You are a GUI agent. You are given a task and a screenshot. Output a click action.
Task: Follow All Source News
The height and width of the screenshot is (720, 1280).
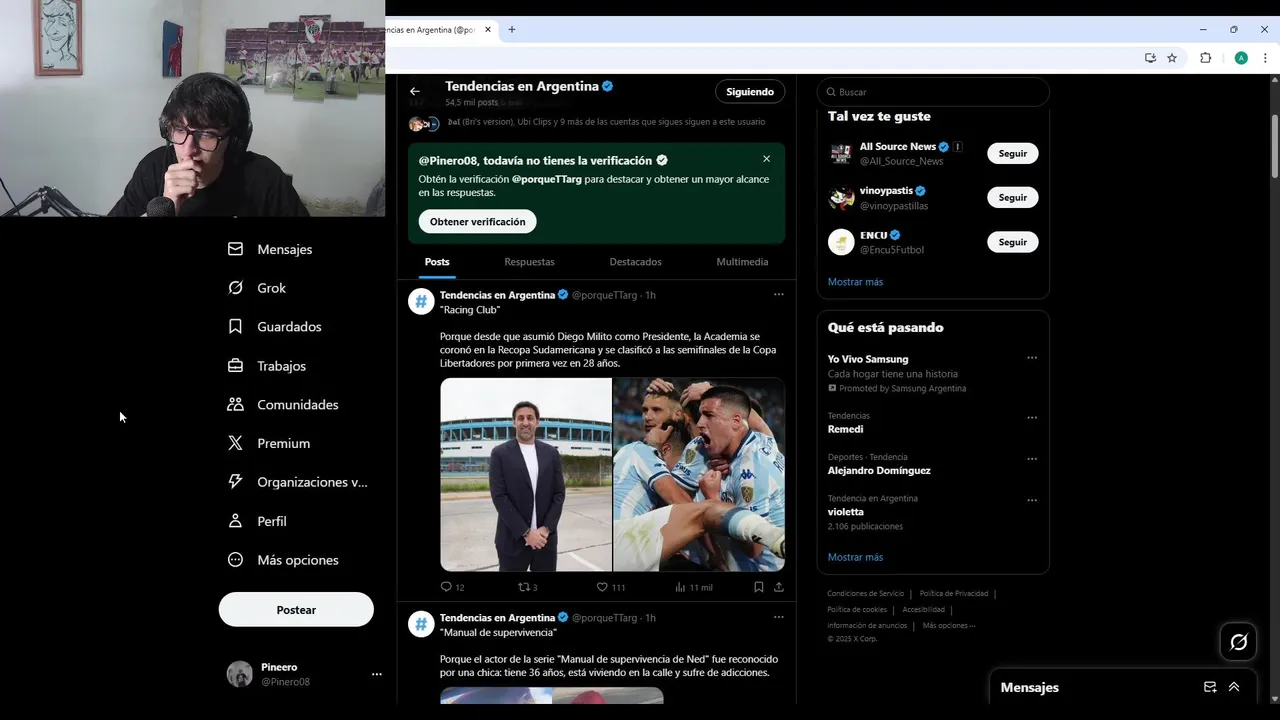click(1013, 153)
